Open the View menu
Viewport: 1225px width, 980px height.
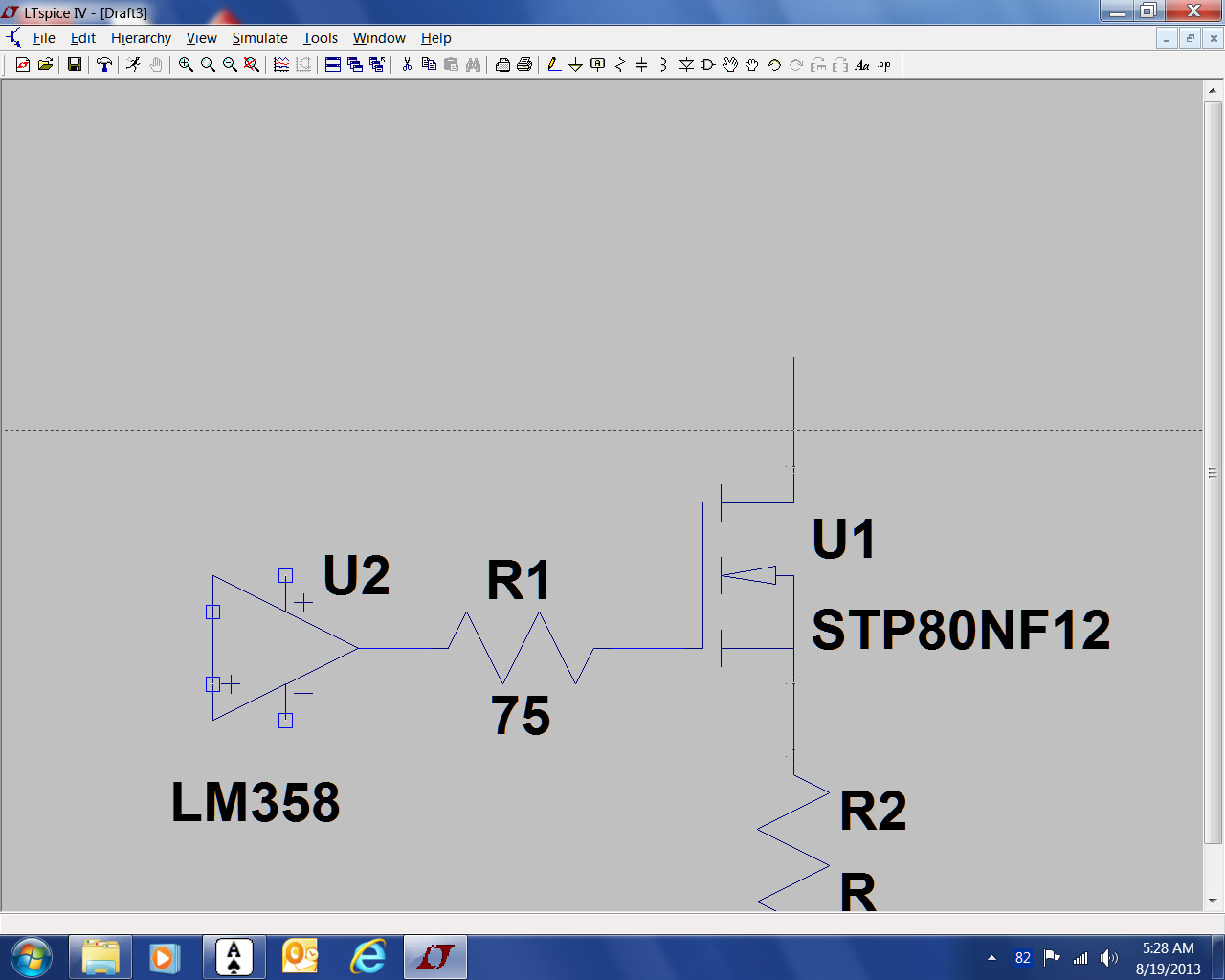coord(201,38)
